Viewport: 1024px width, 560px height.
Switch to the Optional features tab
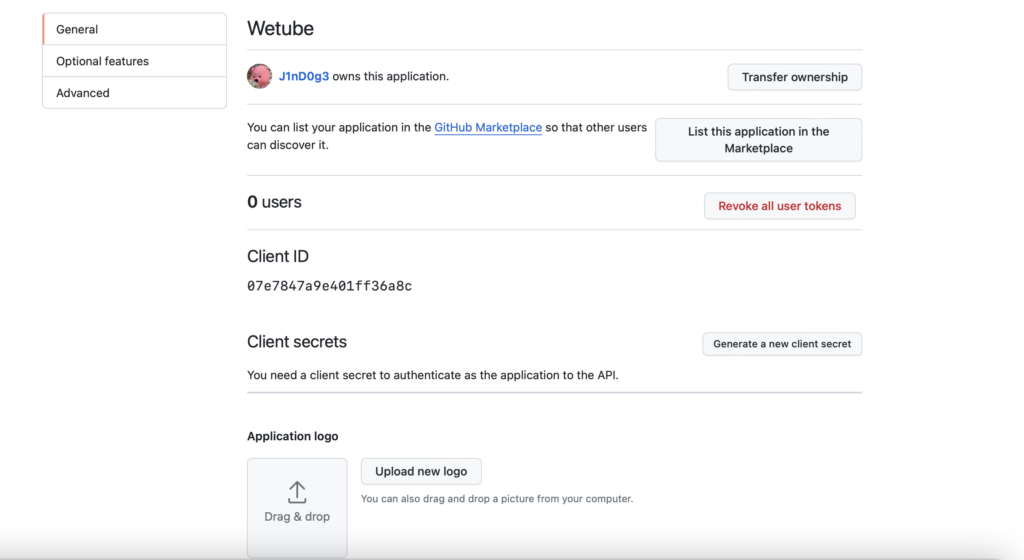[135, 61]
